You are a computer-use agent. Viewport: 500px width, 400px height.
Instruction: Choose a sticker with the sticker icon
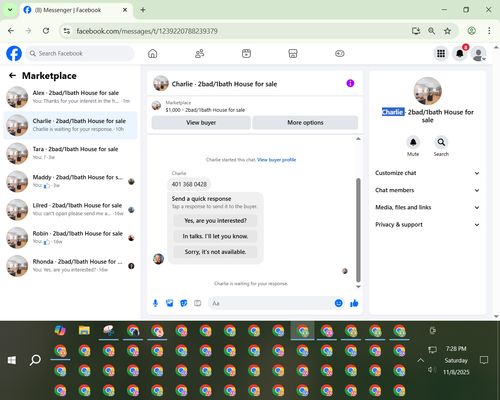[x=184, y=303]
